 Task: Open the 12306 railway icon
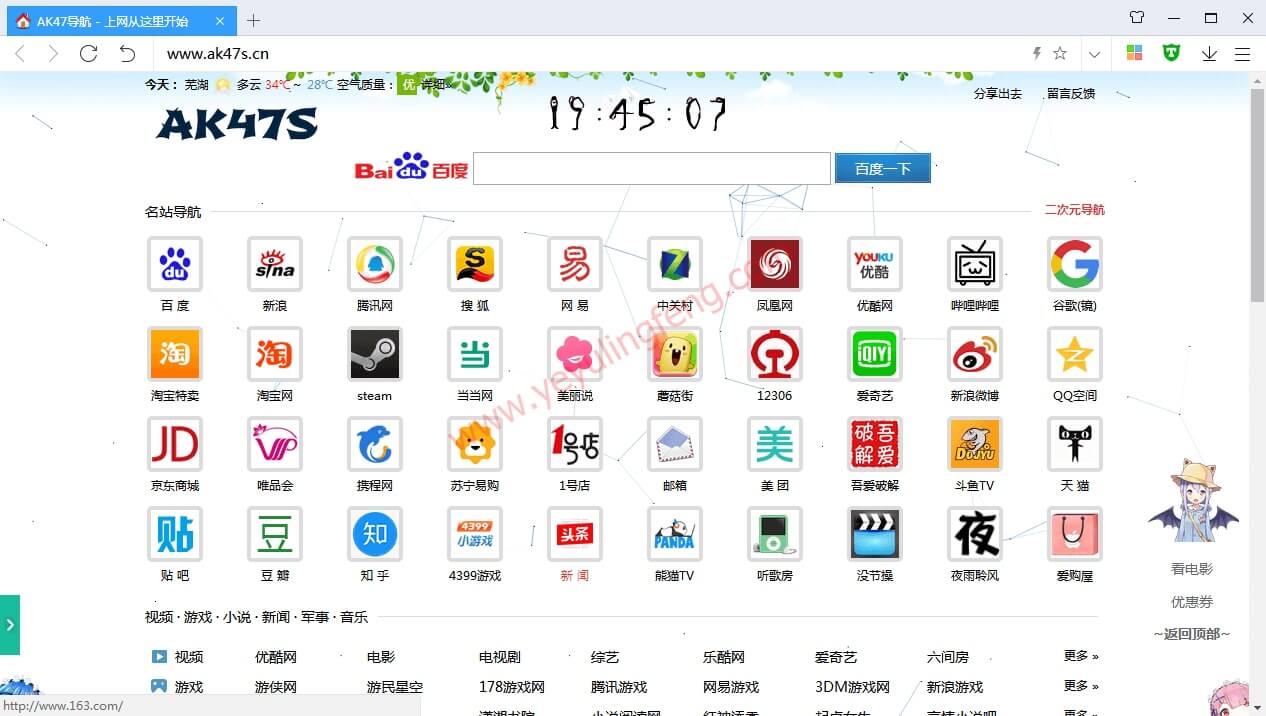point(775,354)
